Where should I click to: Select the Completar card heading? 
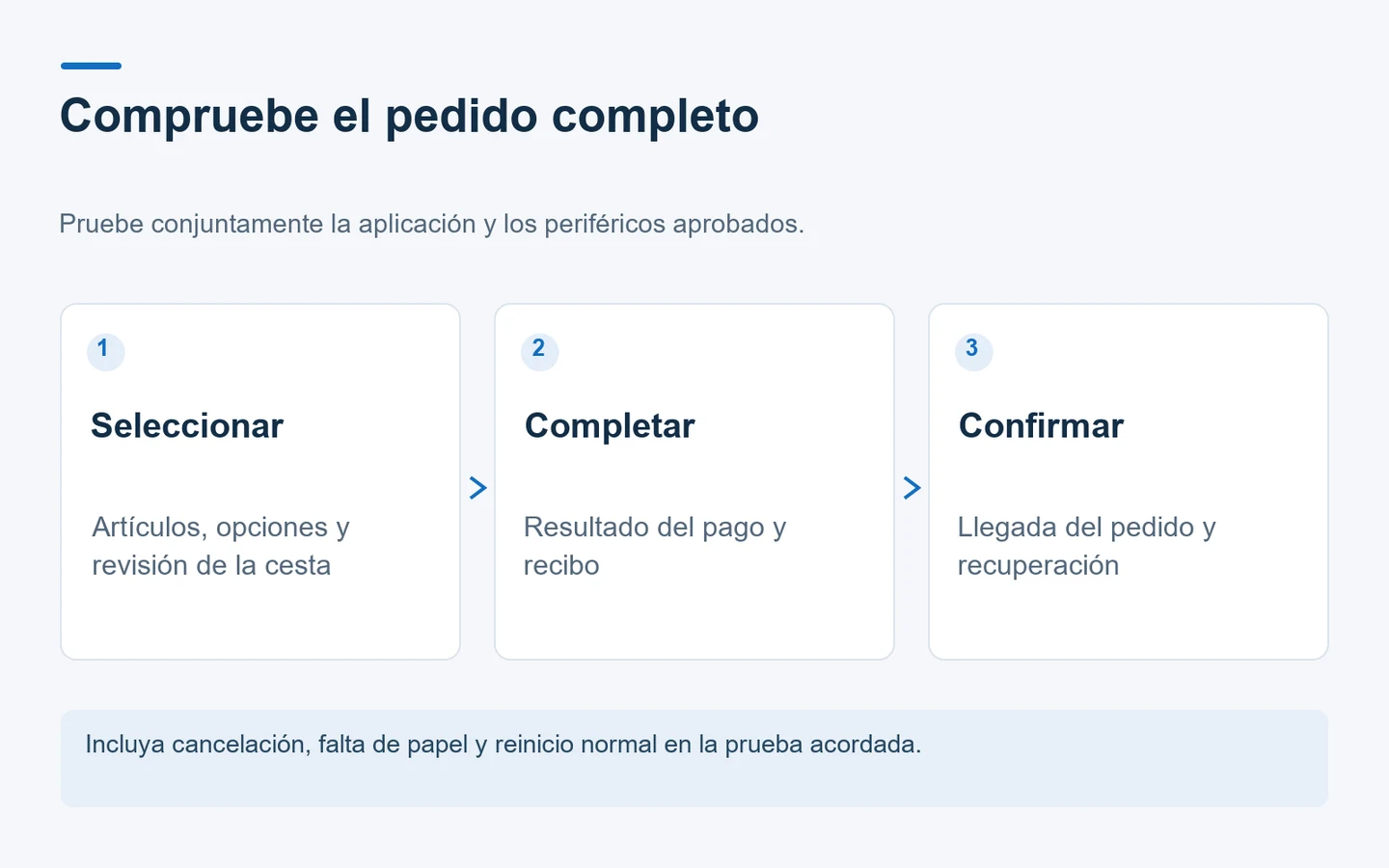click(610, 425)
